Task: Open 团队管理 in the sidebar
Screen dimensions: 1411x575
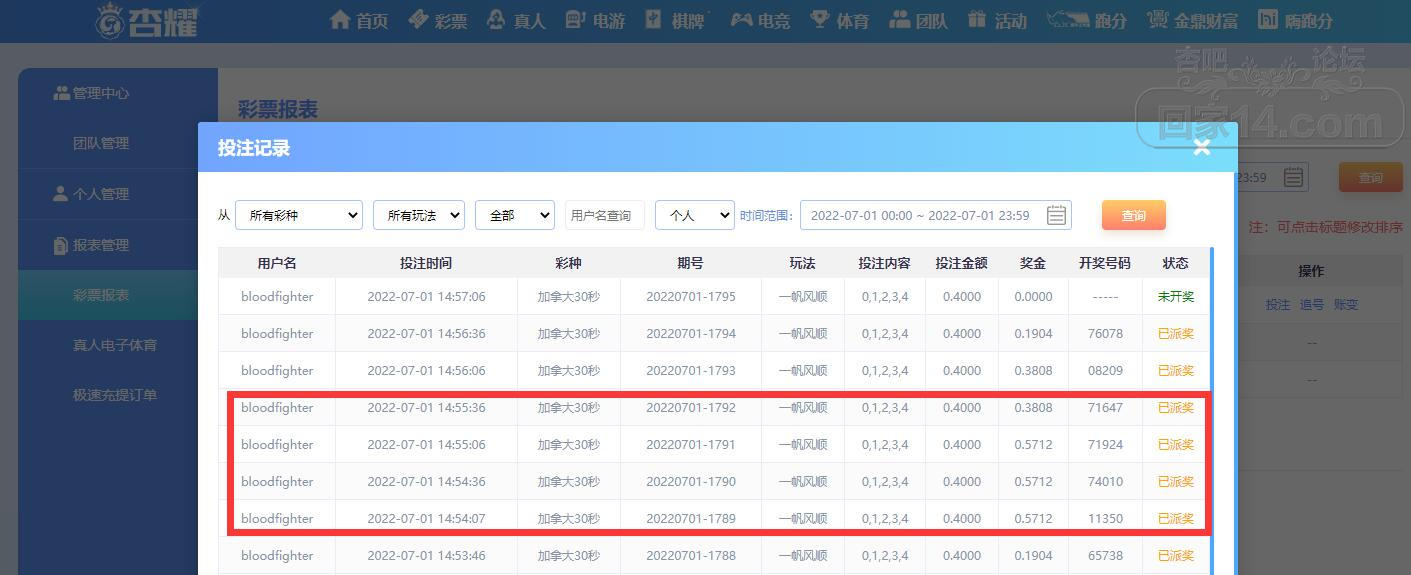Action: (x=117, y=143)
